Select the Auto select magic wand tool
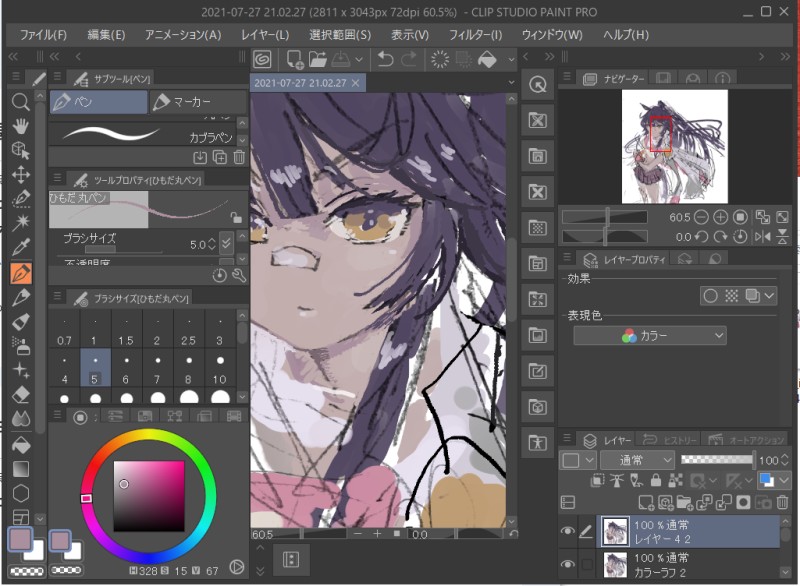The height and width of the screenshot is (586, 800). 20,223
